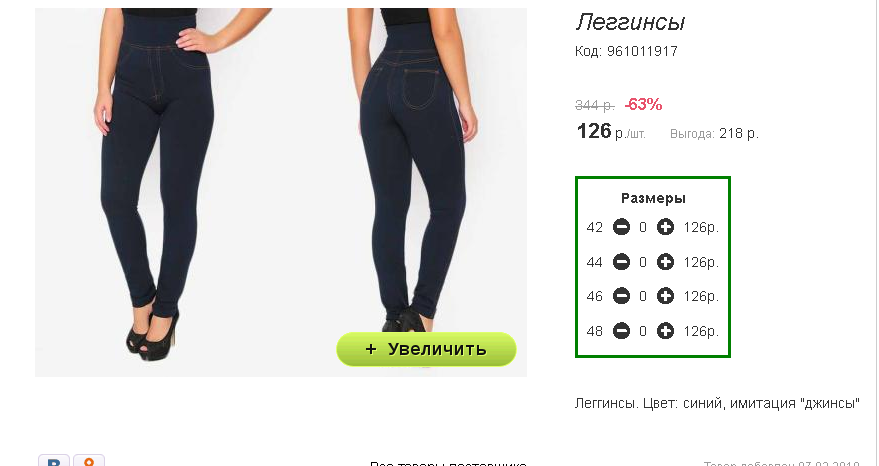Click the green Увеличить zoom button

pyautogui.click(x=426, y=349)
